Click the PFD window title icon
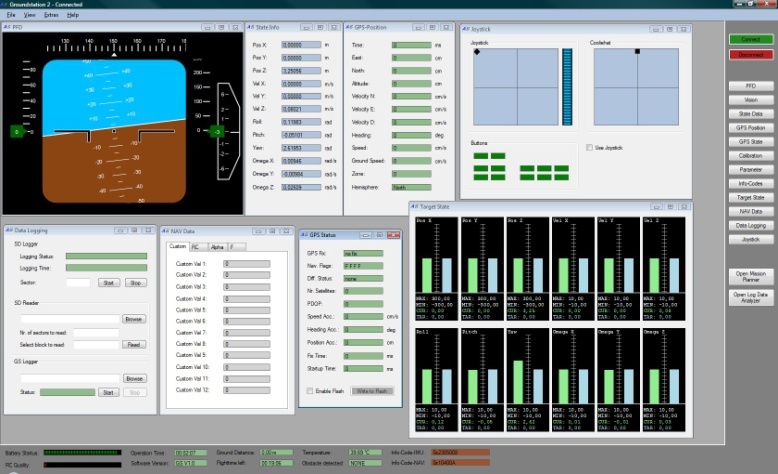 (7, 27)
